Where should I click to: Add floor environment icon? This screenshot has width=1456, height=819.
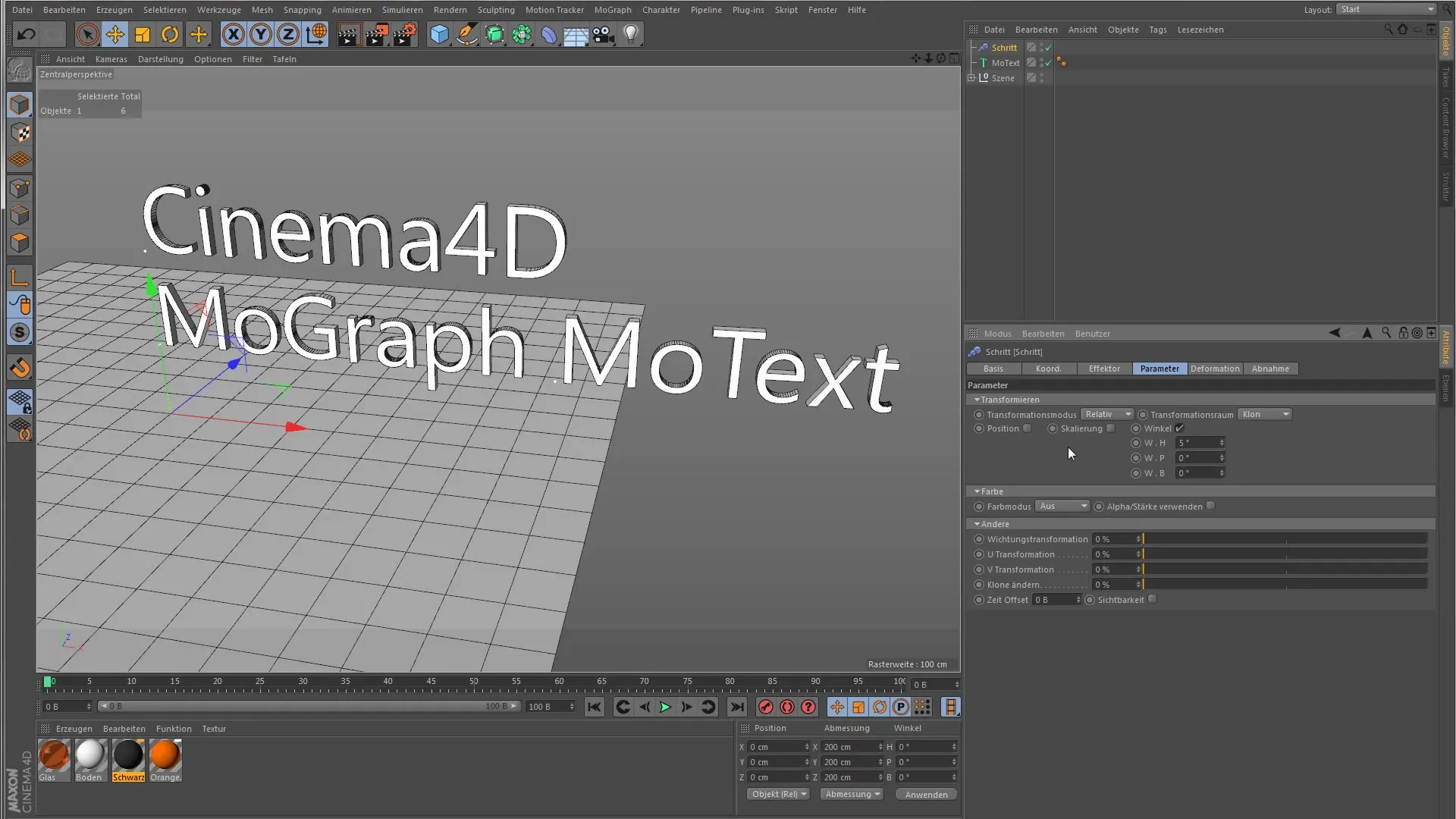(x=576, y=34)
